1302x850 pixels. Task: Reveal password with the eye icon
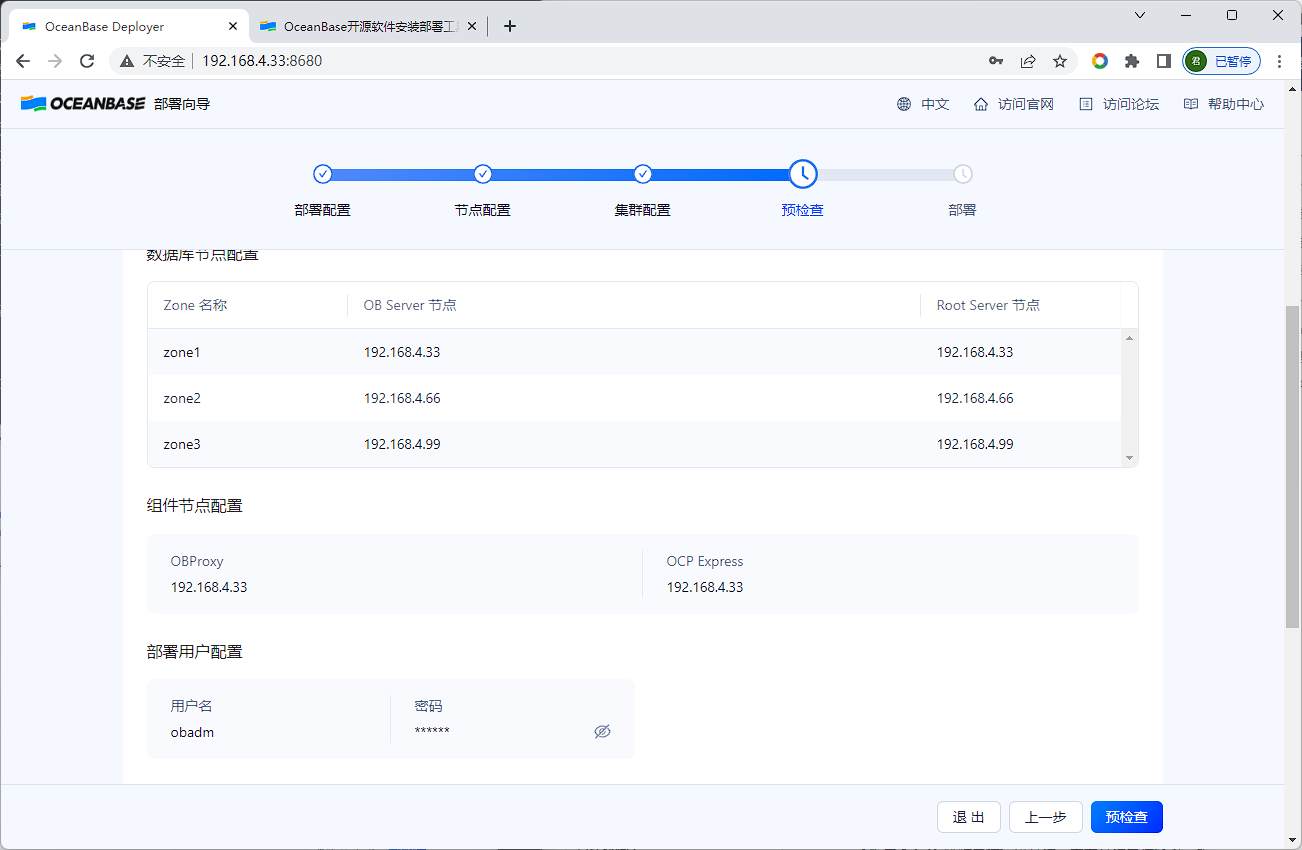tap(602, 731)
